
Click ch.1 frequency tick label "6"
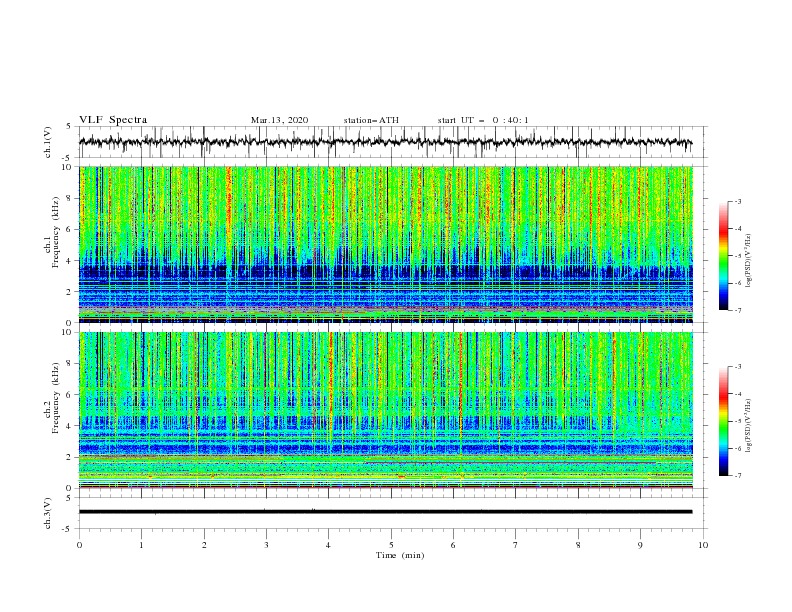pyautogui.click(x=71, y=229)
